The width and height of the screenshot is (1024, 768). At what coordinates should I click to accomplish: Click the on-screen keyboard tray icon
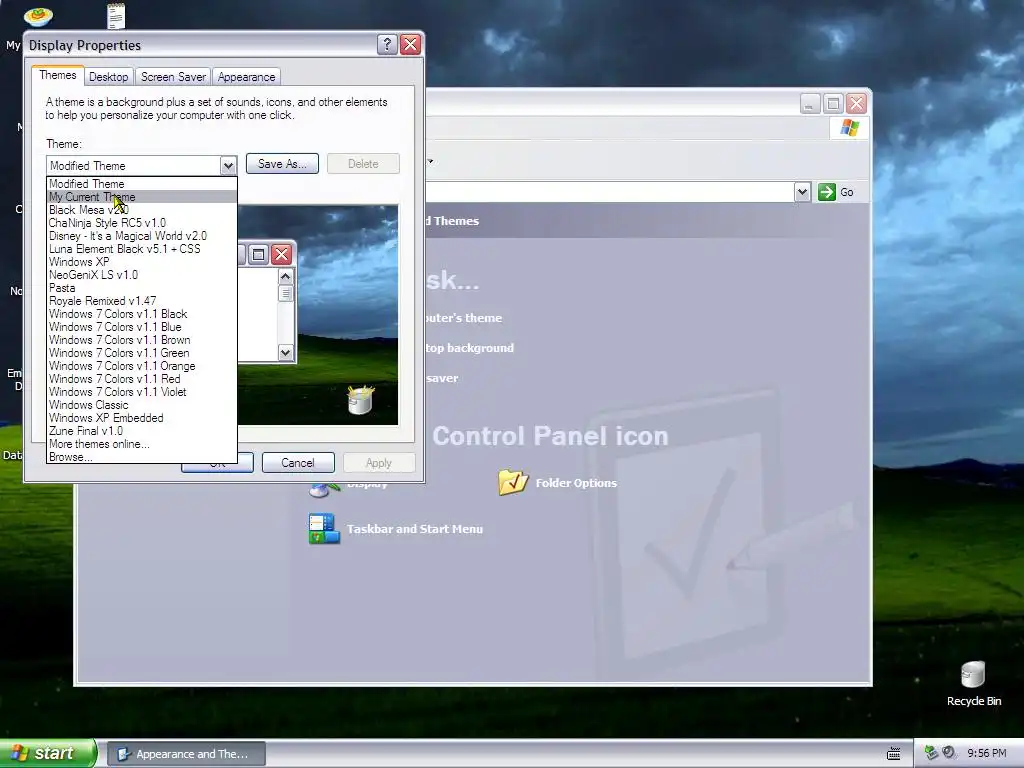click(893, 754)
